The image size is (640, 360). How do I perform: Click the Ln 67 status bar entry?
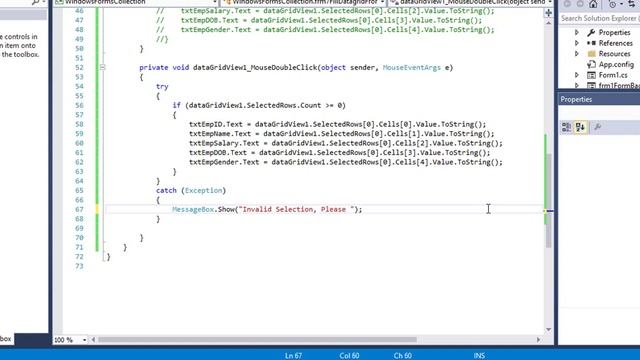(293, 356)
